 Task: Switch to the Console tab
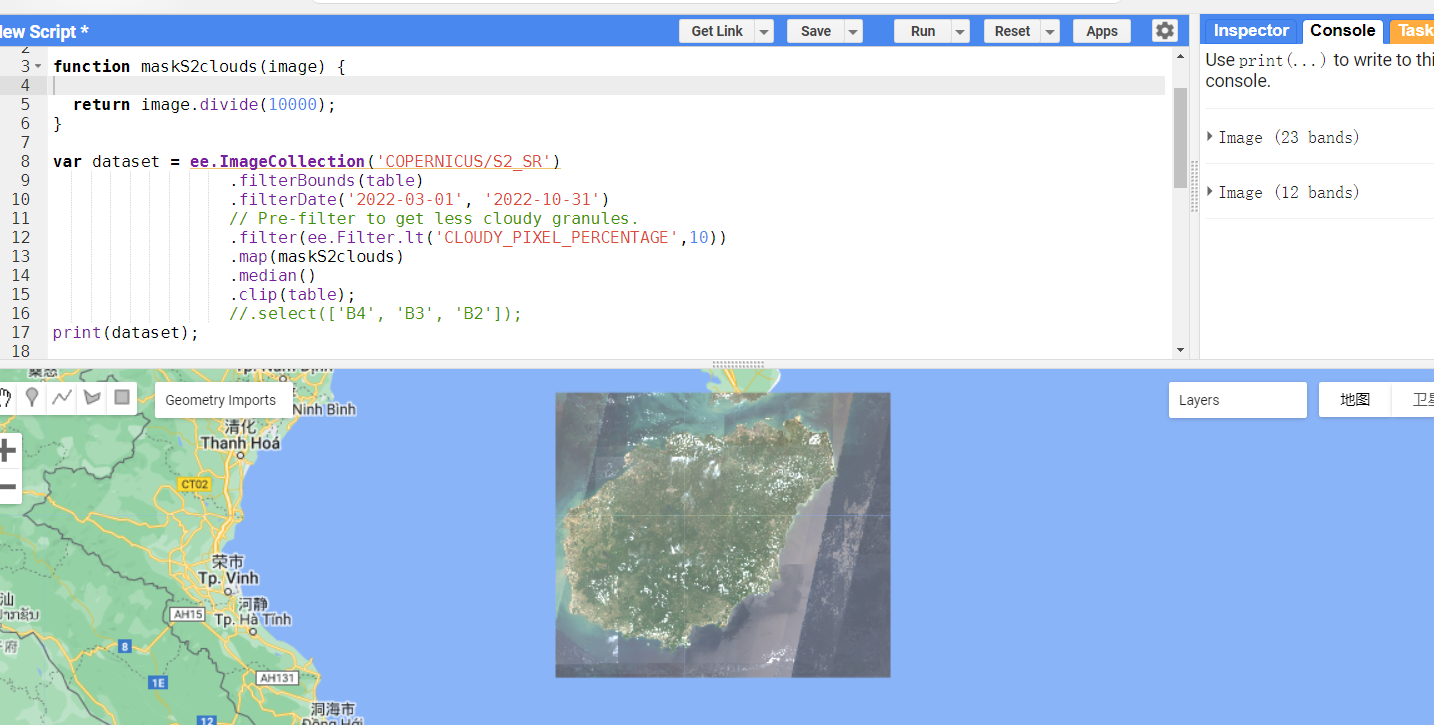pyautogui.click(x=1342, y=31)
